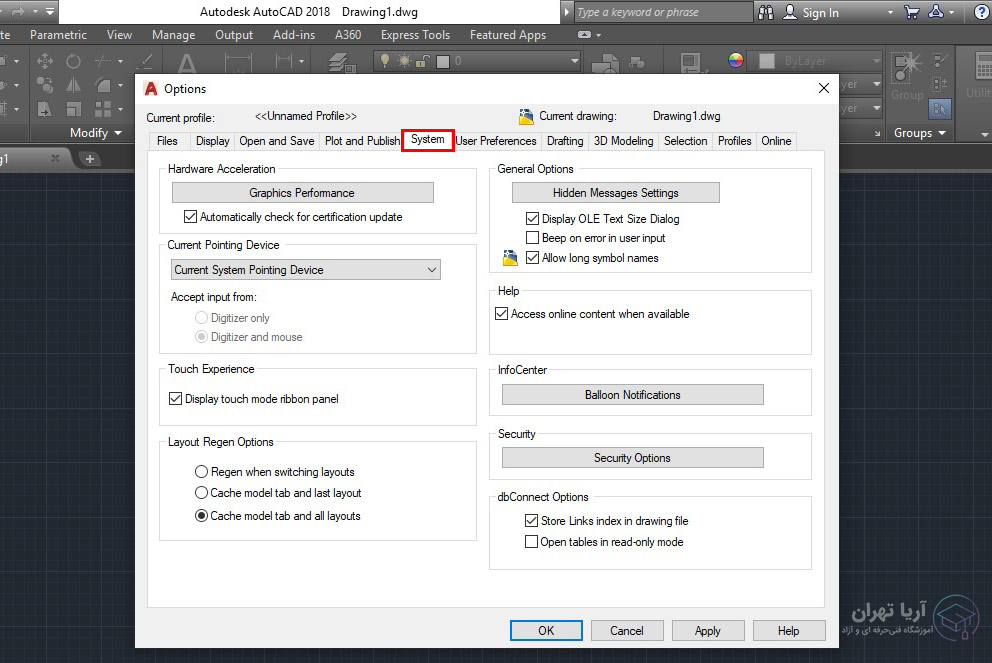
Task: Click the Group icon in Groups panel
Action: pos(907,70)
